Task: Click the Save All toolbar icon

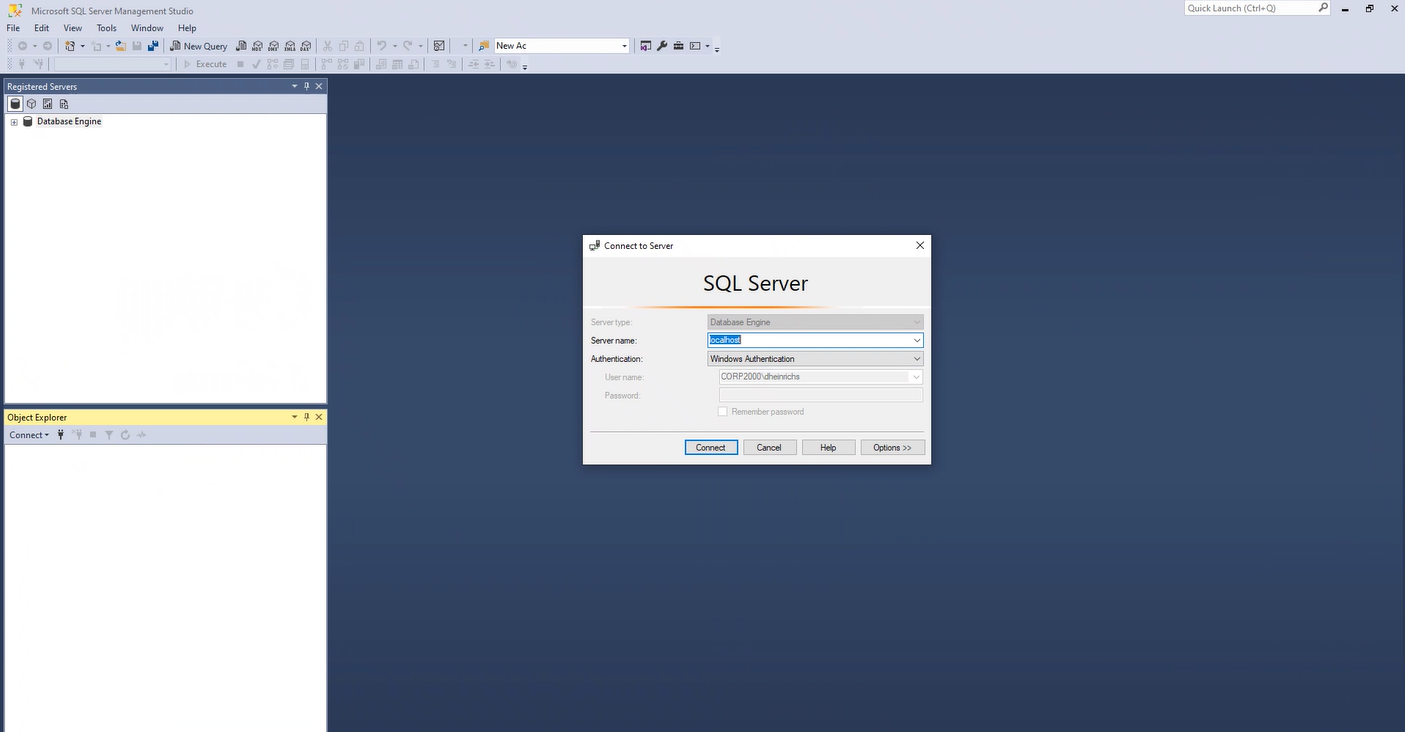Action: click(153, 46)
